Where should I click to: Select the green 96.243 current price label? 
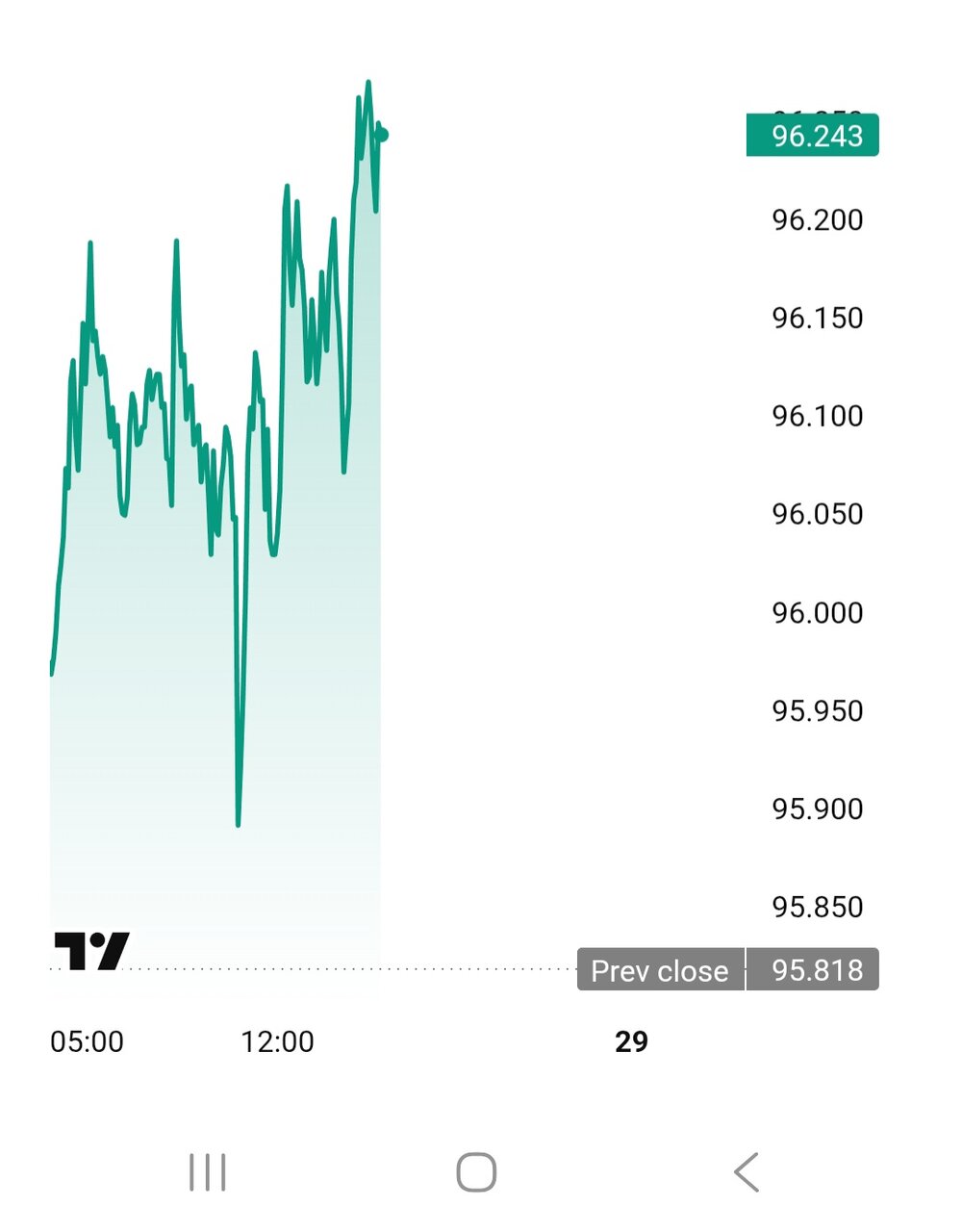813,136
